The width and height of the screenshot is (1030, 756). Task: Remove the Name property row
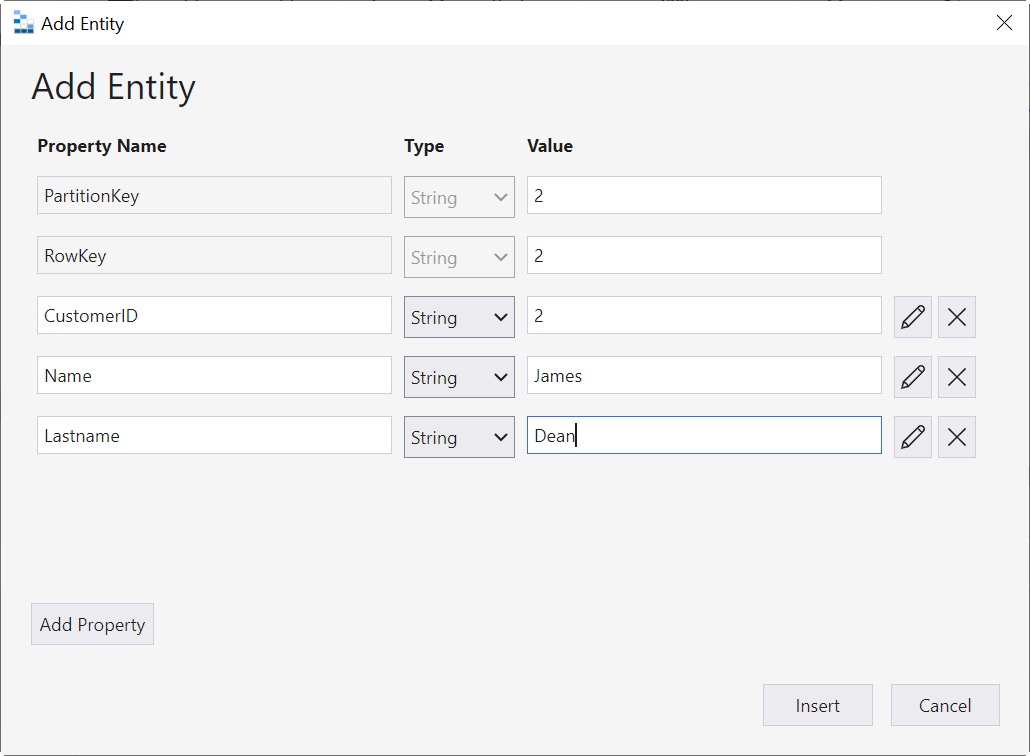tap(957, 377)
